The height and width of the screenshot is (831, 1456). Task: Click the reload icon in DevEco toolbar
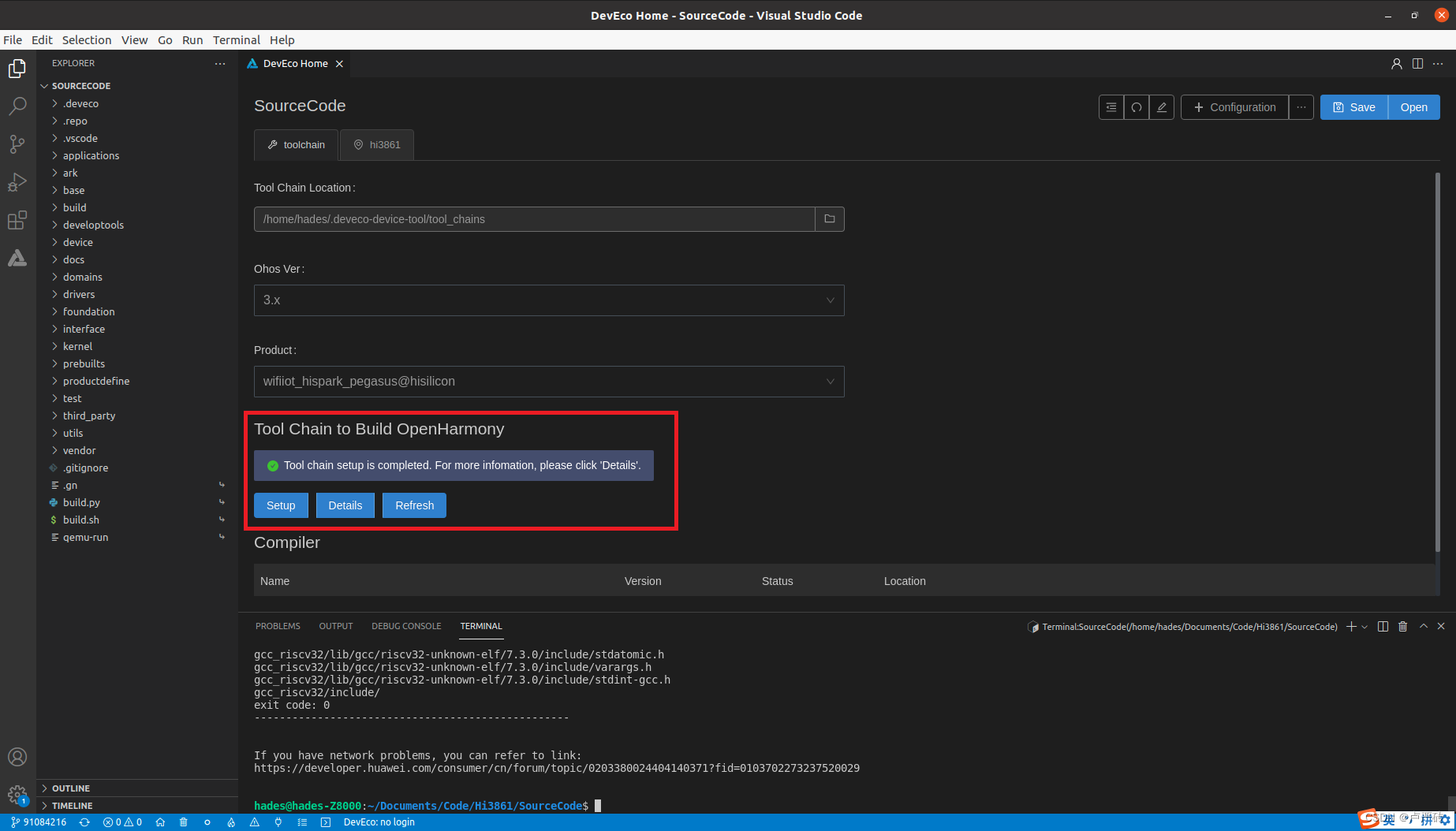point(1137,107)
